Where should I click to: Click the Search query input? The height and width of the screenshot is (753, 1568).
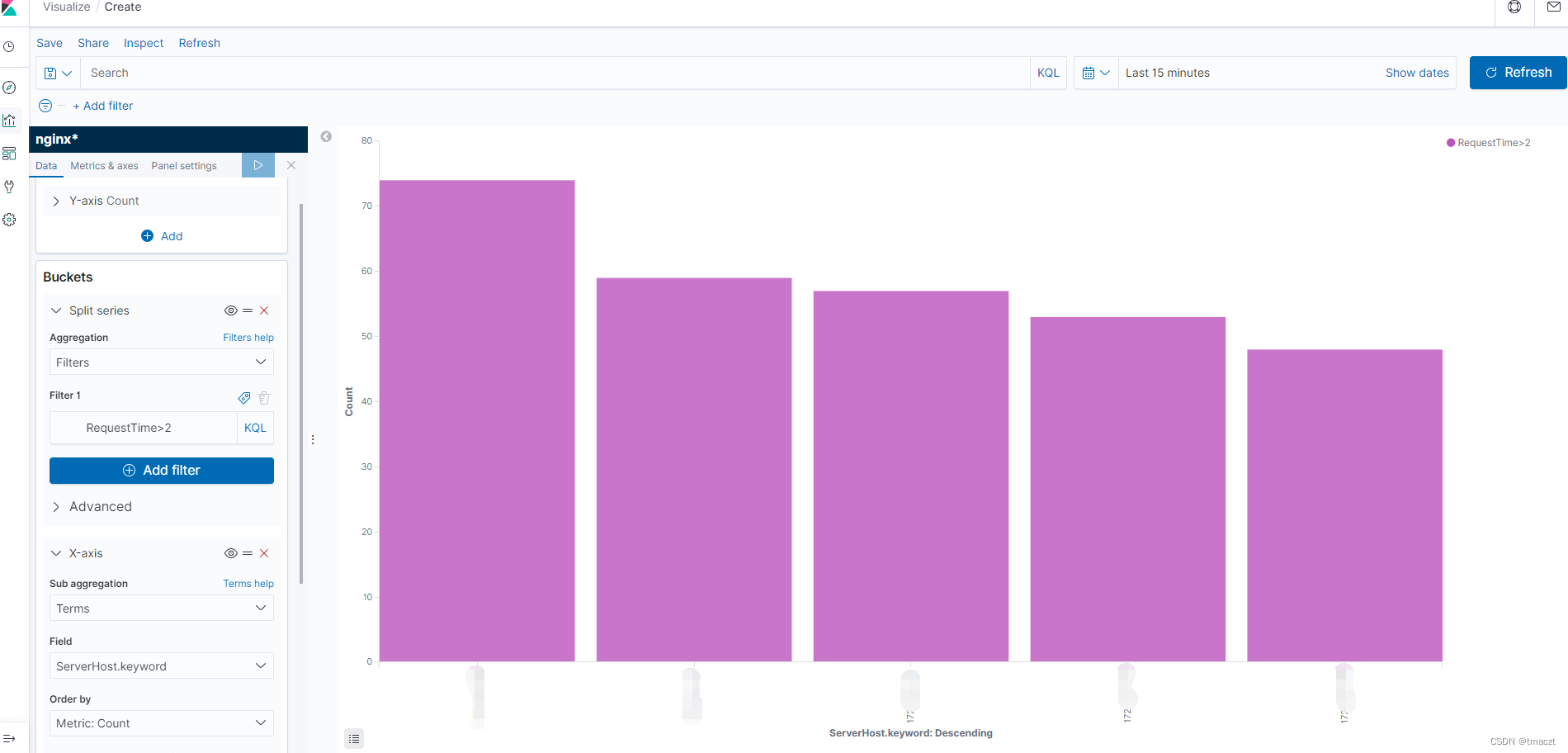pyautogui.click(x=555, y=73)
